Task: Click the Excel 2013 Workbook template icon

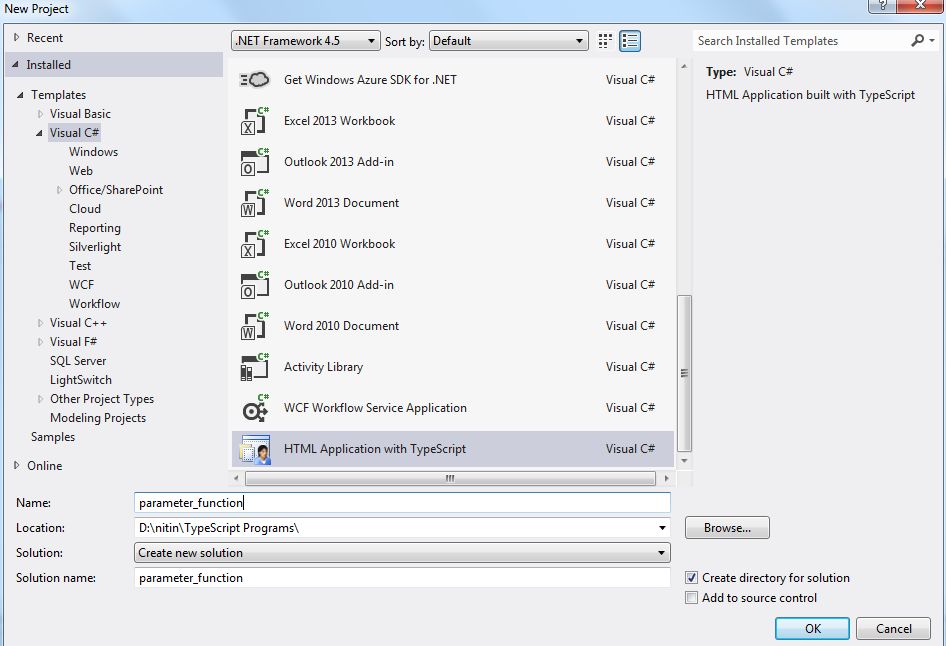Action: pyautogui.click(x=254, y=121)
